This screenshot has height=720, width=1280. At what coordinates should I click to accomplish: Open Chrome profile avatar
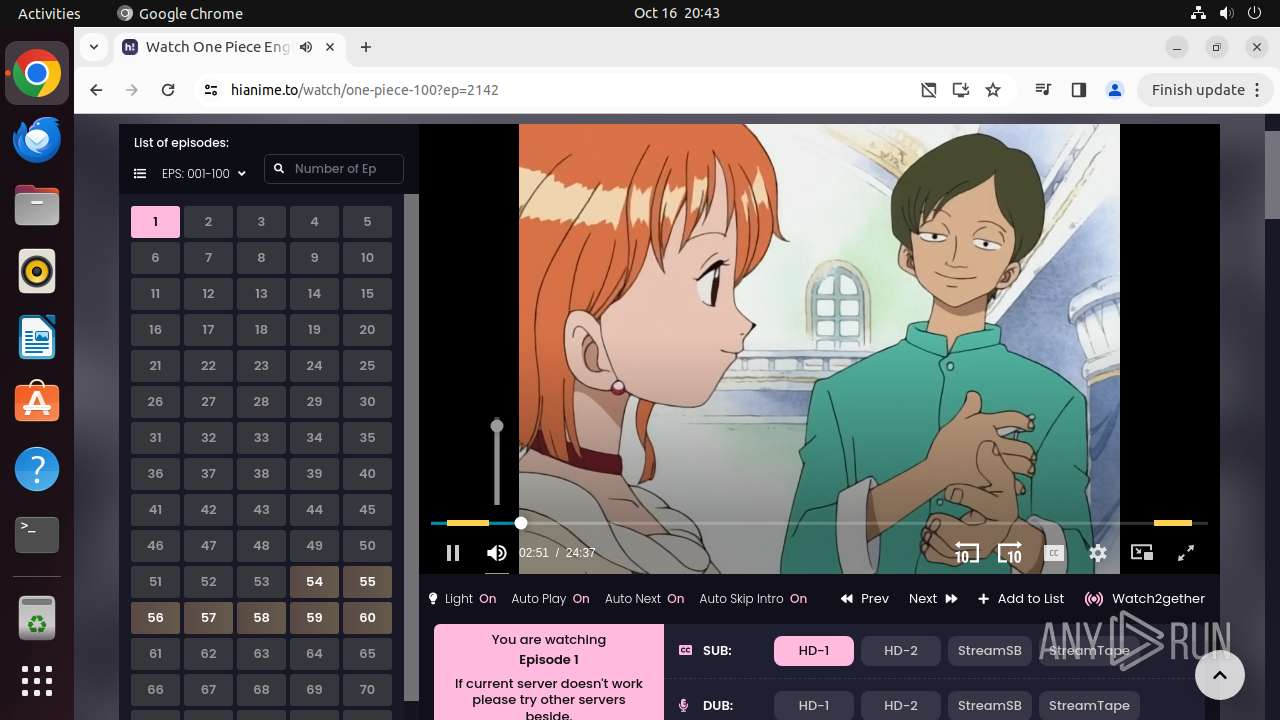pyautogui.click(x=1115, y=90)
